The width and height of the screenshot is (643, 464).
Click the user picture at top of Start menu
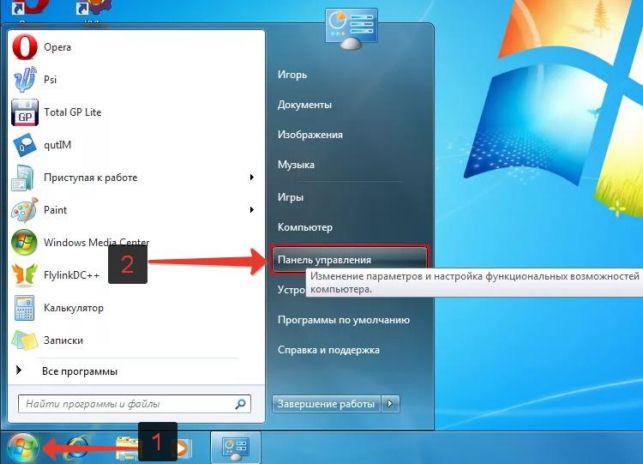(351, 29)
